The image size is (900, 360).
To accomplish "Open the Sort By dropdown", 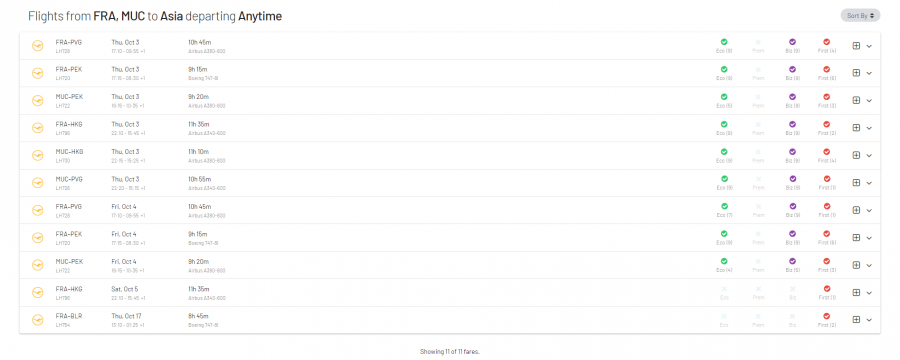I will 860,16.
